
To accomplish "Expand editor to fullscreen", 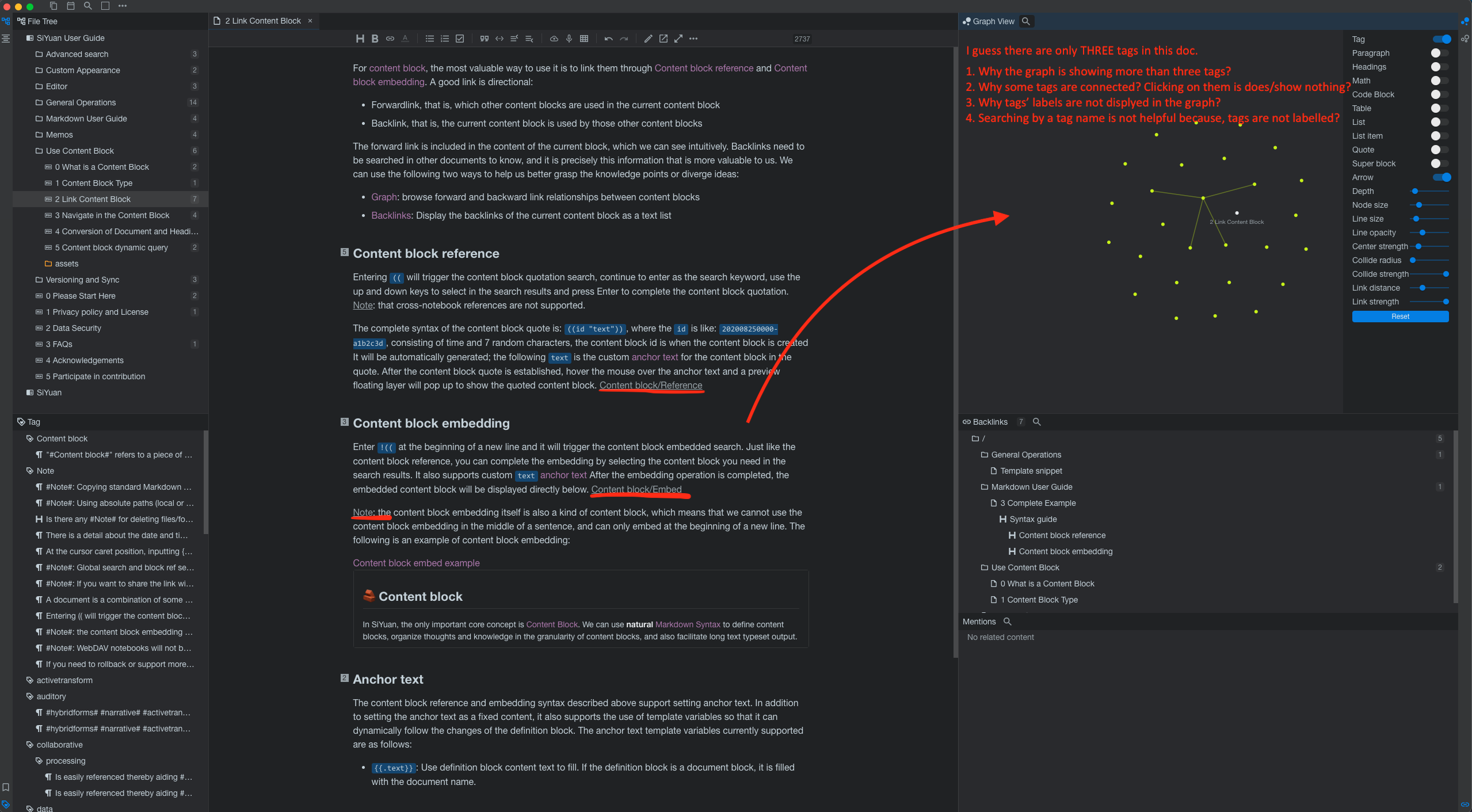I will (x=678, y=39).
